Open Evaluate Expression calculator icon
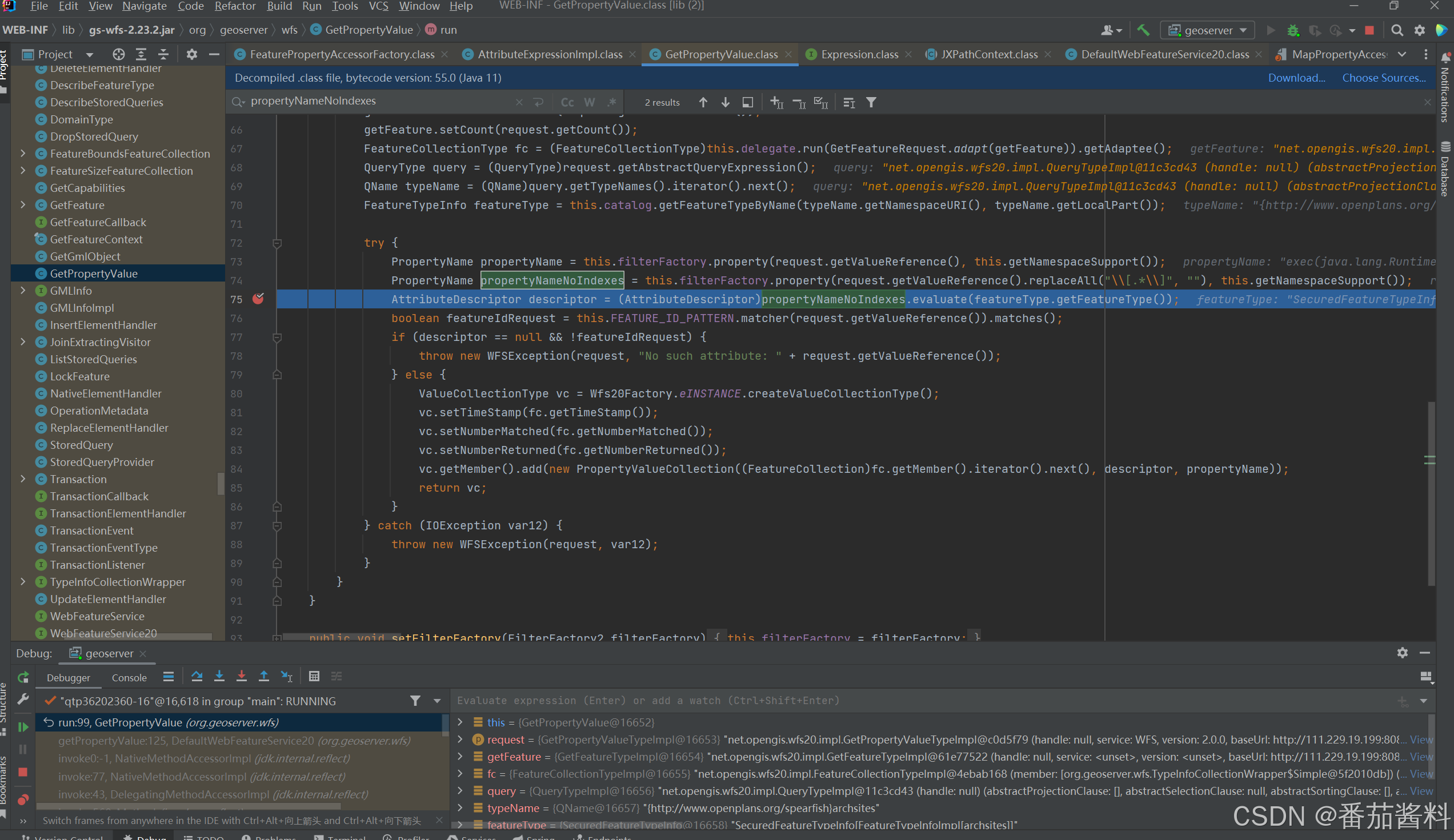The width and height of the screenshot is (1454, 840). pyautogui.click(x=314, y=676)
